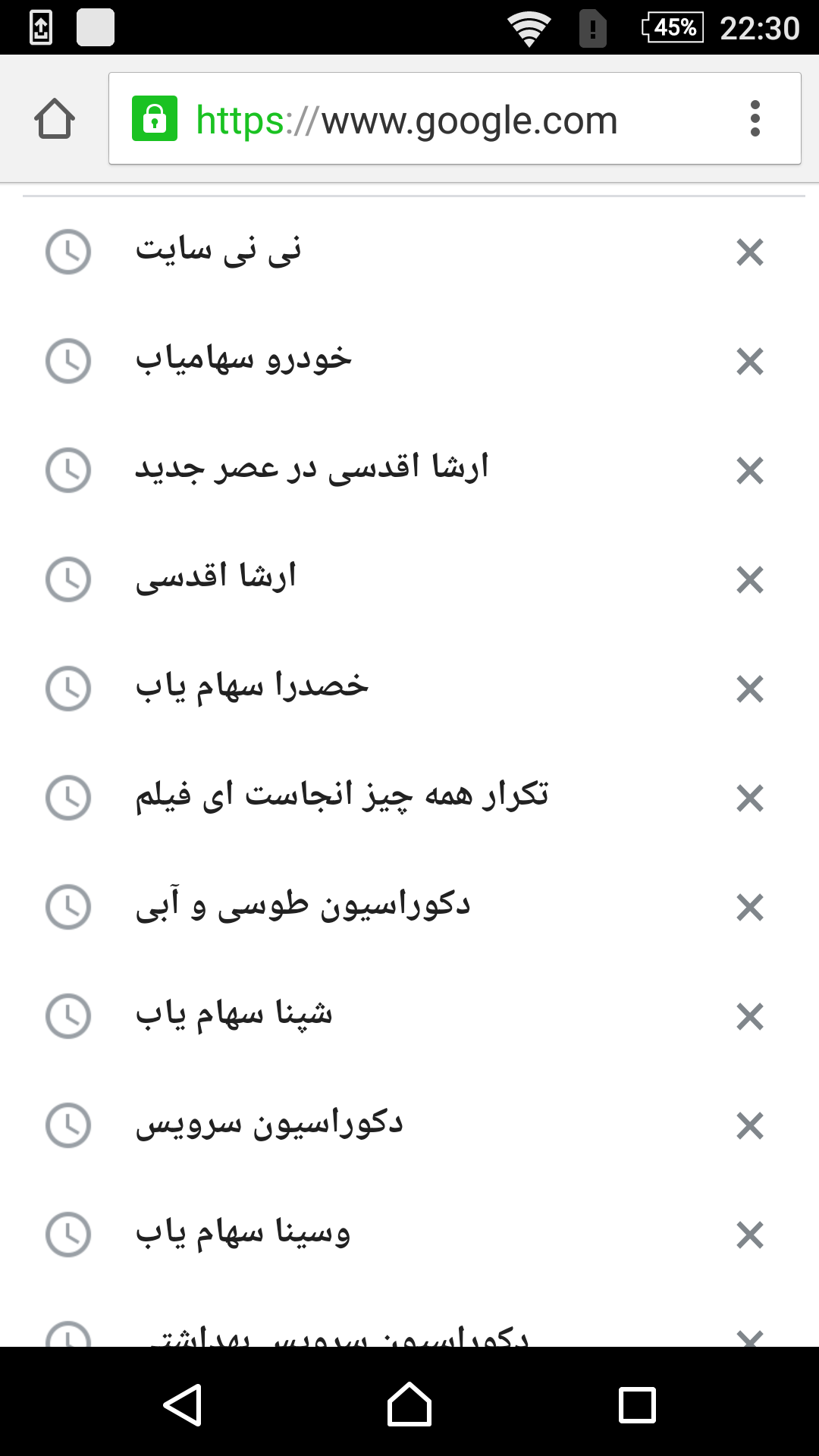
Task: Open the Android recent apps button
Action: coord(637,1404)
